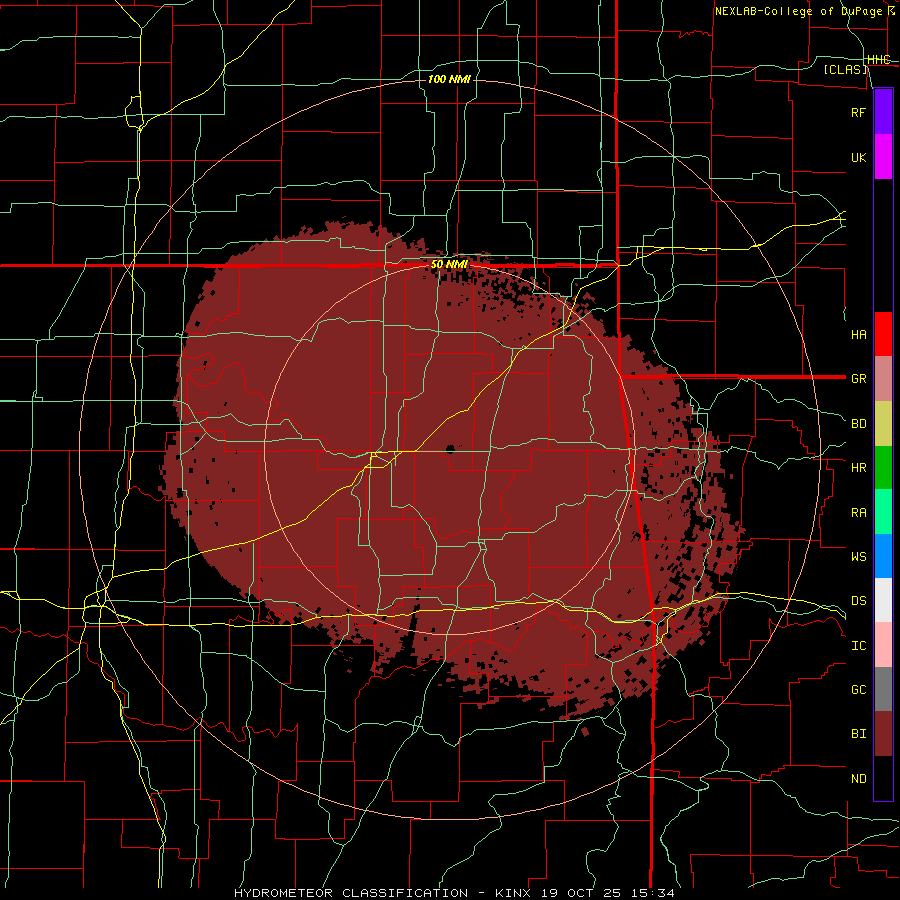Click the IC light-pink legend swatch
Image resolution: width=900 pixels, height=900 pixels.
click(x=883, y=645)
